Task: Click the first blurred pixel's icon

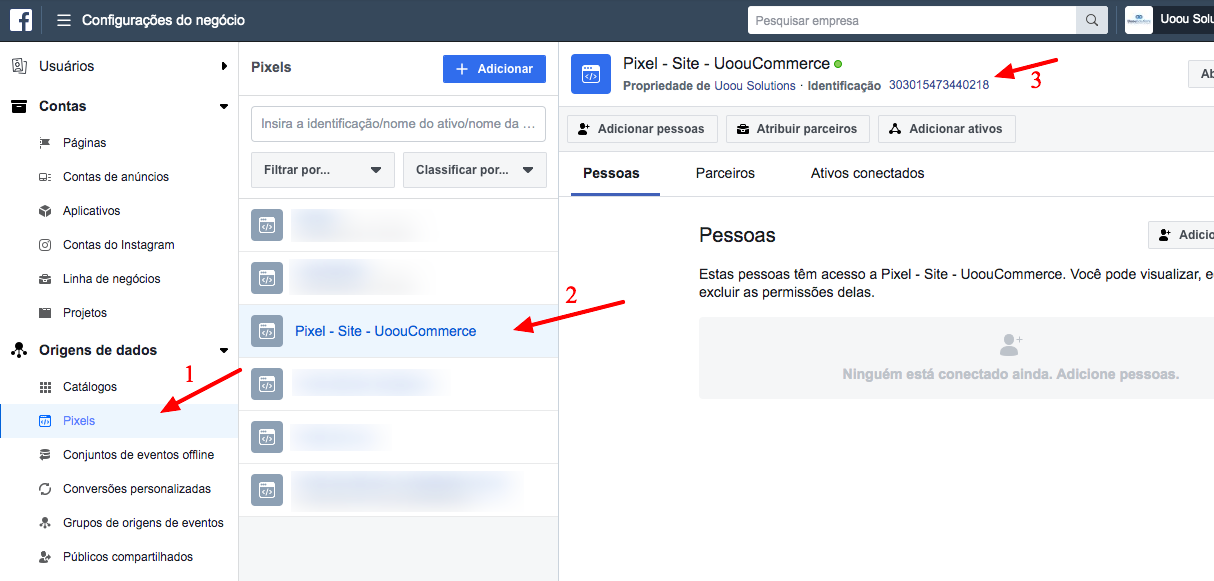Action: (x=267, y=225)
